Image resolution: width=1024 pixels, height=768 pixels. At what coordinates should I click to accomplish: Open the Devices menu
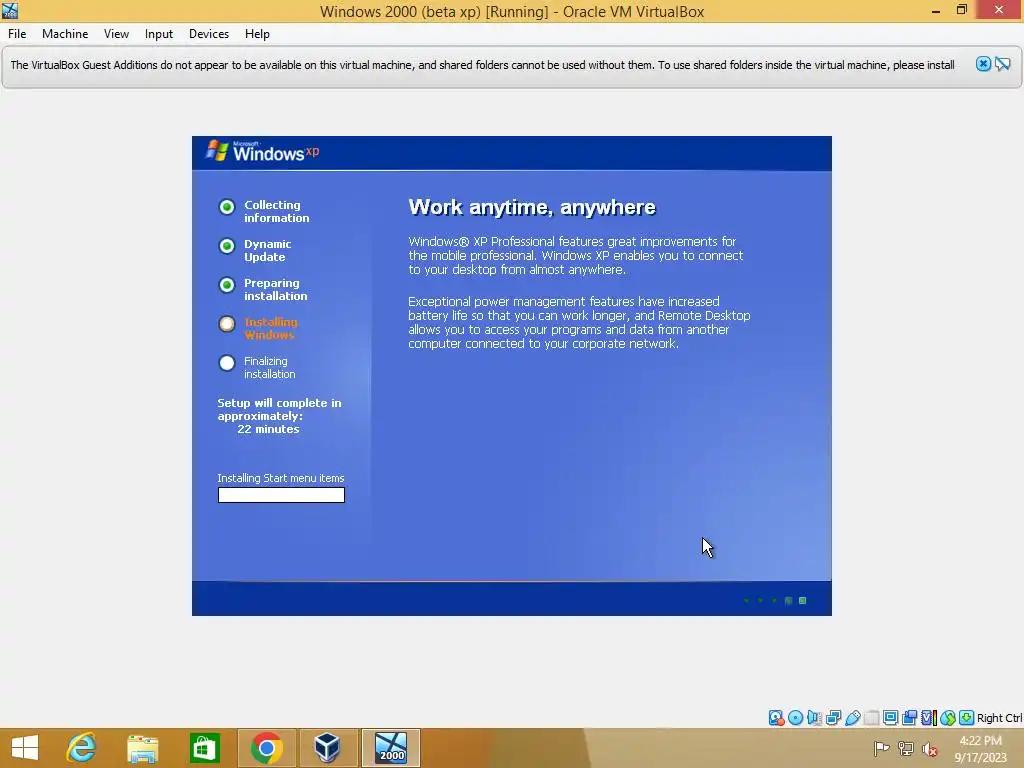(209, 34)
